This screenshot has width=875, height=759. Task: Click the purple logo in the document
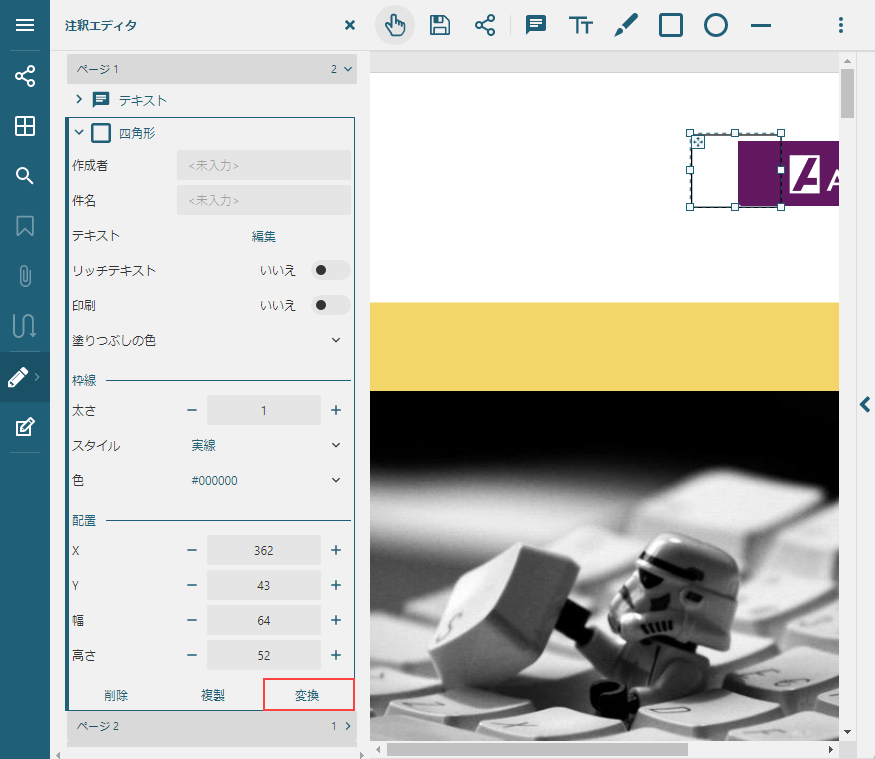[x=788, y=174]
